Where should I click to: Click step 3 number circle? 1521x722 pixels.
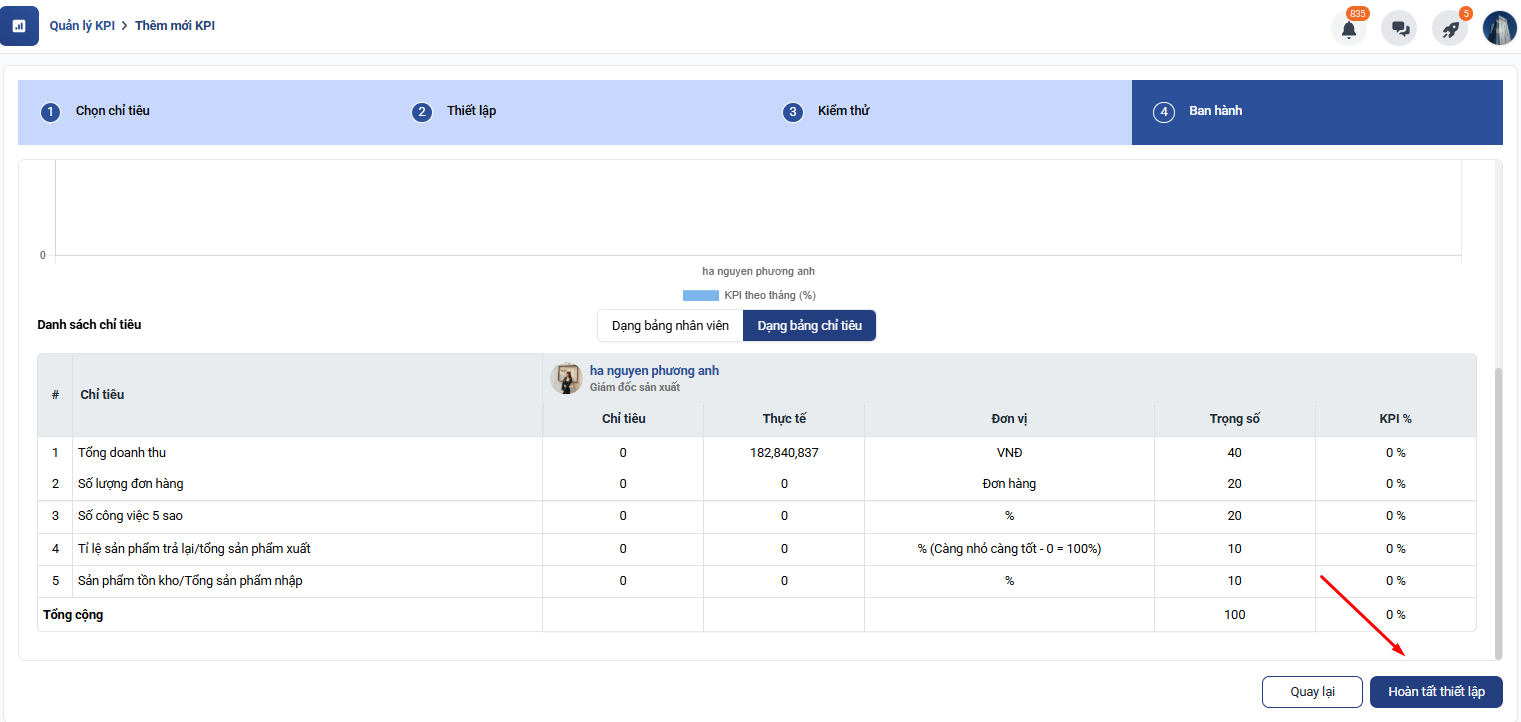point(792,112)
